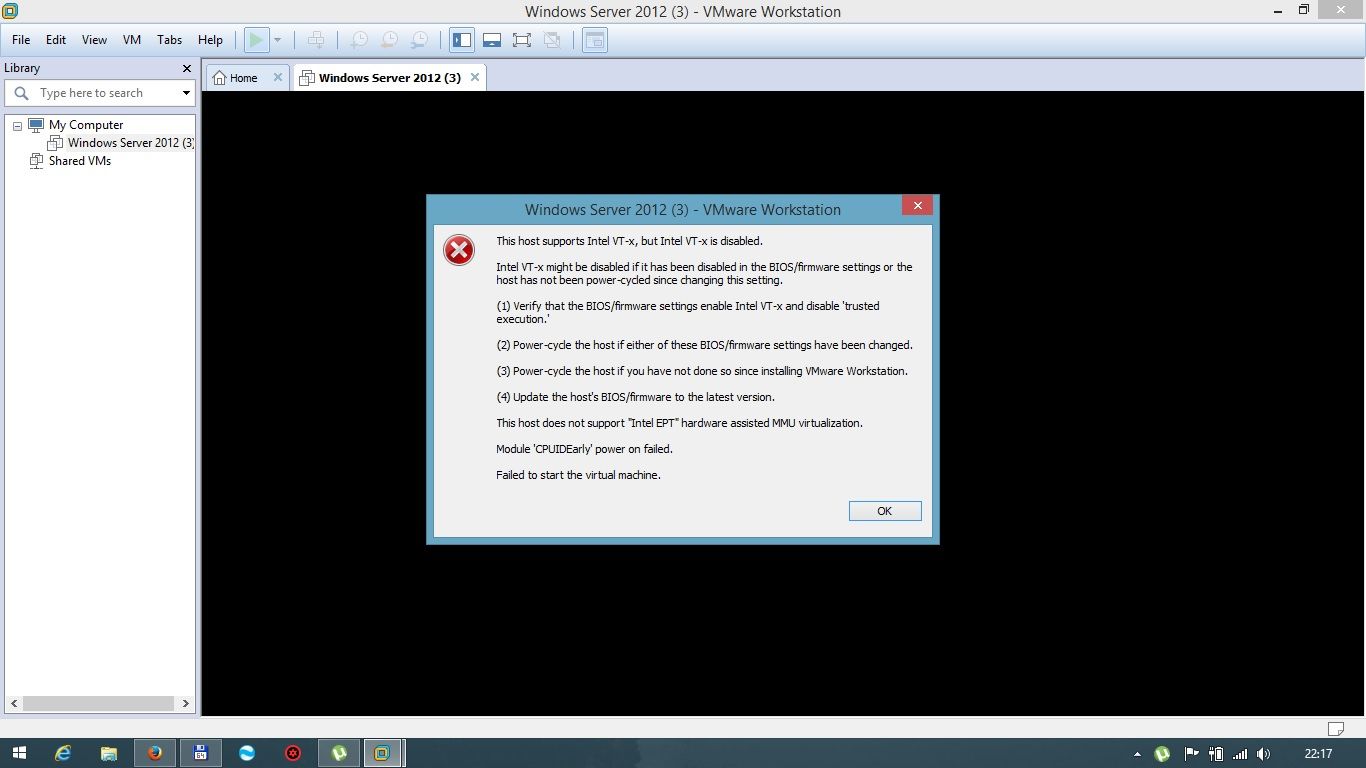This screenshot has height=768, width=1366.
Task: Show hidden tray icons arrow
Action: pos(1137,754)
